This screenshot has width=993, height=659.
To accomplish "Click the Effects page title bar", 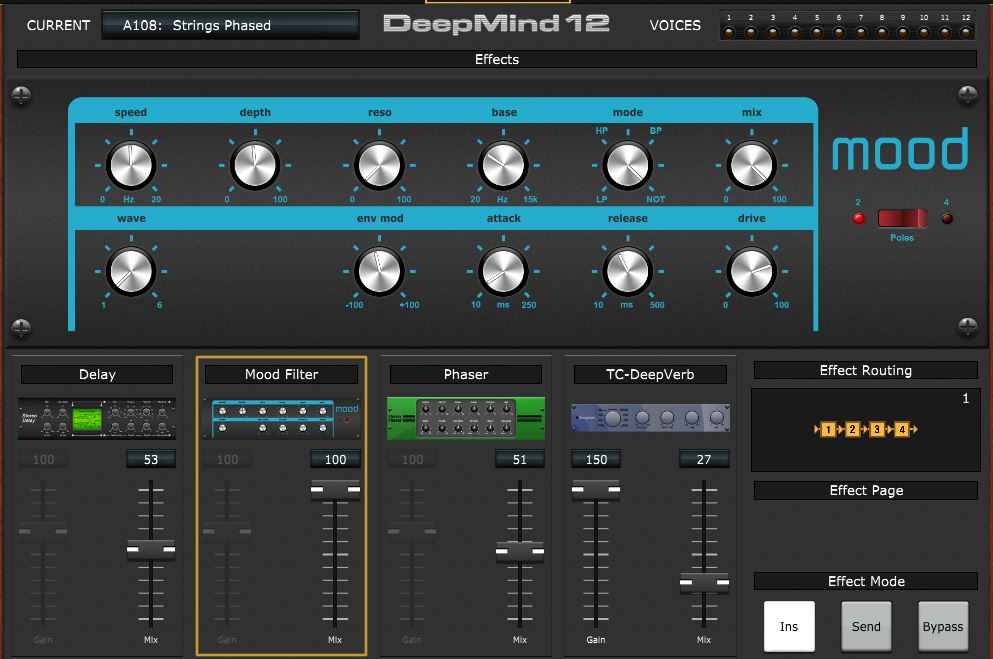I will 497,60.
